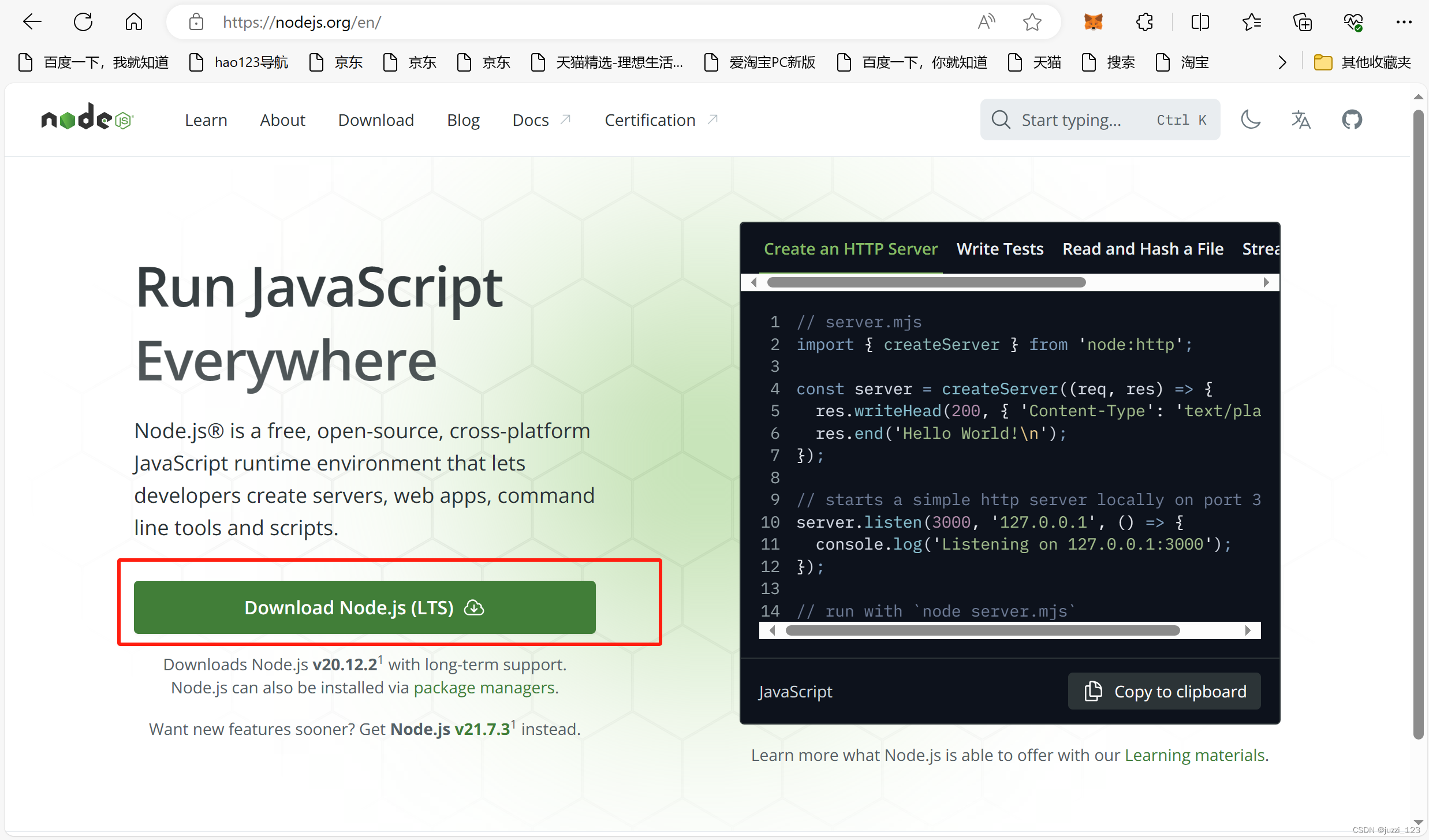Expand more bookmarks chevron
This screenshot has height=840, width=1429.
[1282, 62]
